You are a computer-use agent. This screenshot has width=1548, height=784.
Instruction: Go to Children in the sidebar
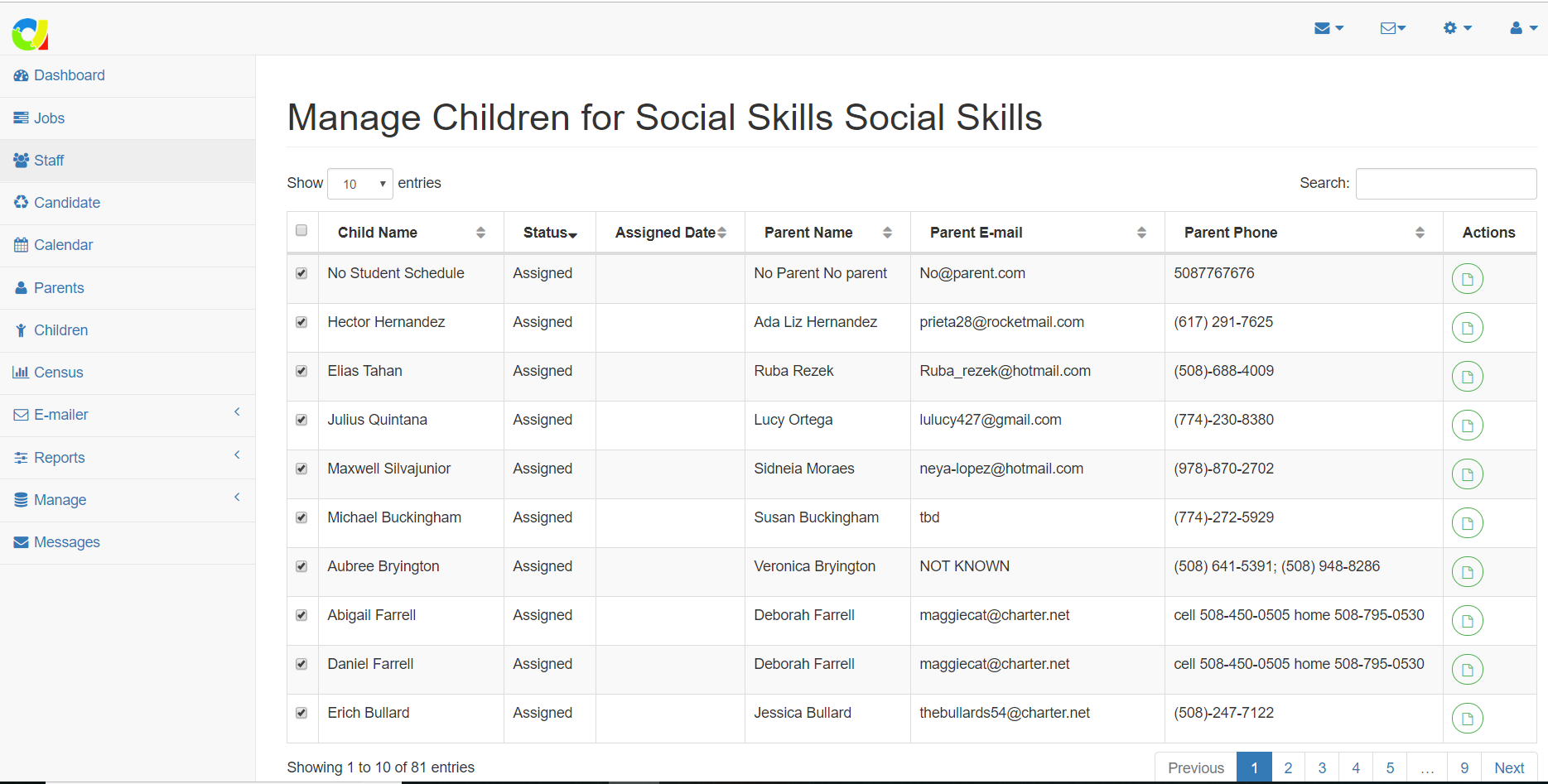(60, 330)
